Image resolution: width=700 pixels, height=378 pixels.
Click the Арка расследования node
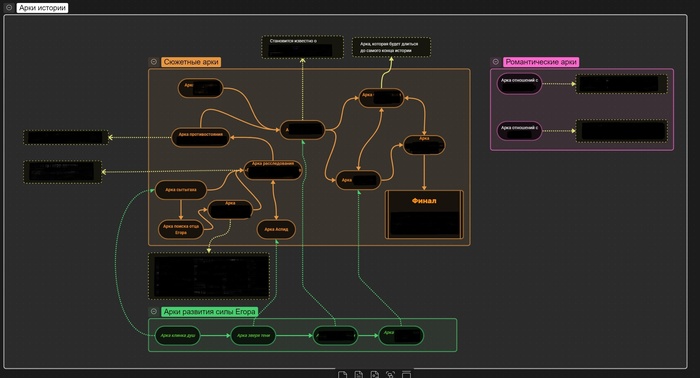click(x=273, y=170)
